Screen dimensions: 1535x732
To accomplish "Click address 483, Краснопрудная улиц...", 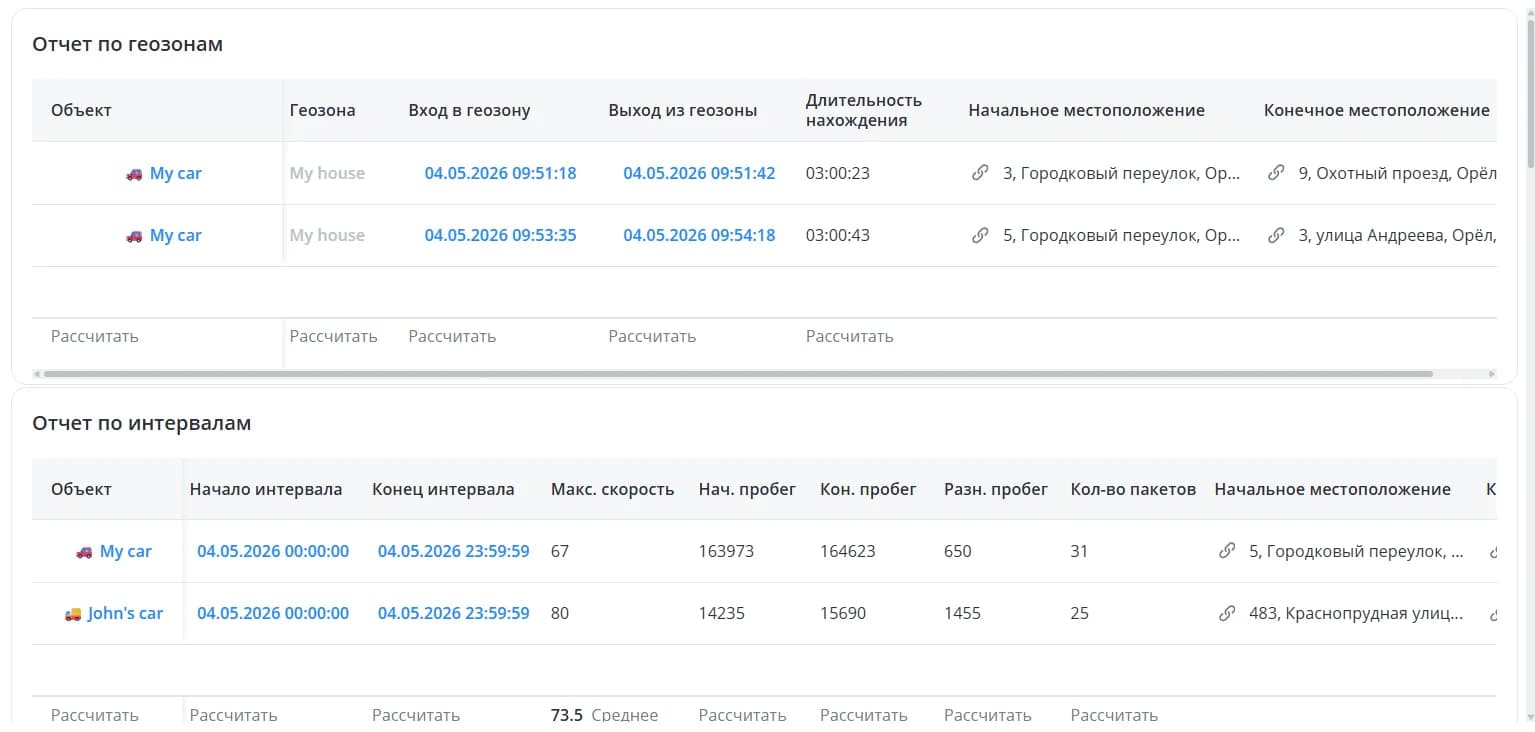I will [x=1356, y=613].
